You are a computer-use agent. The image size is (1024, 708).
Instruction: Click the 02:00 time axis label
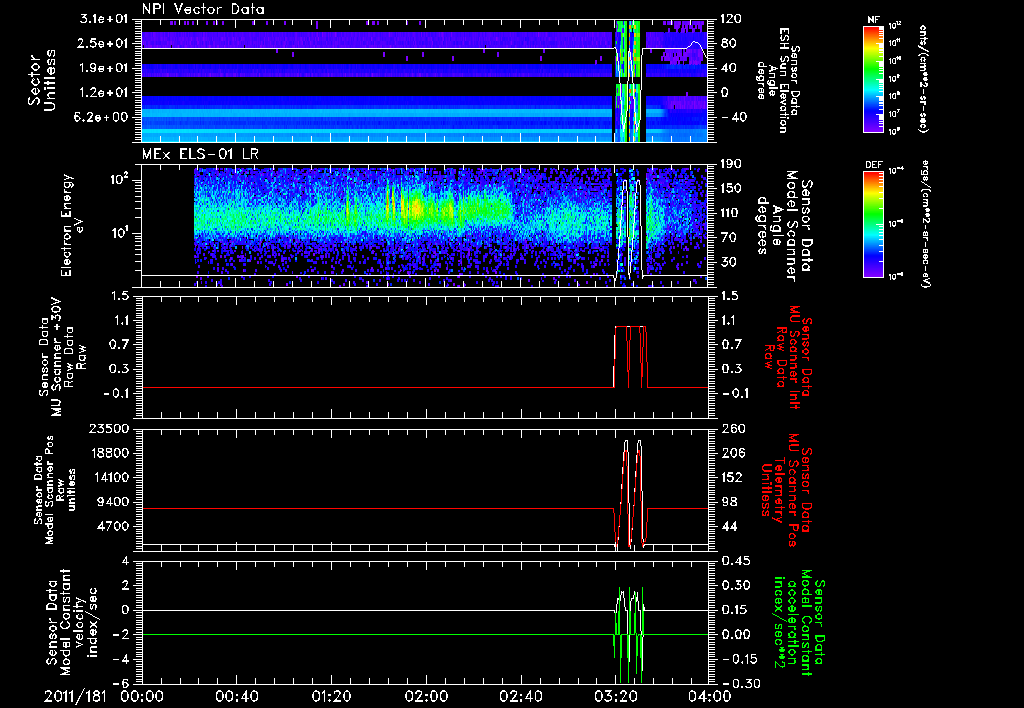(426, 696)
